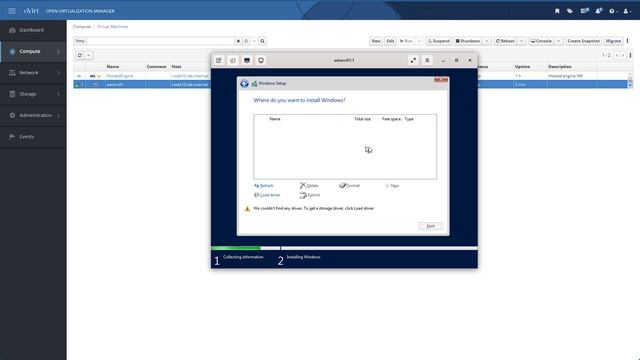Expand the Compute menu in the sidebar
Screen dimensions: 640x360
[33, 51]
